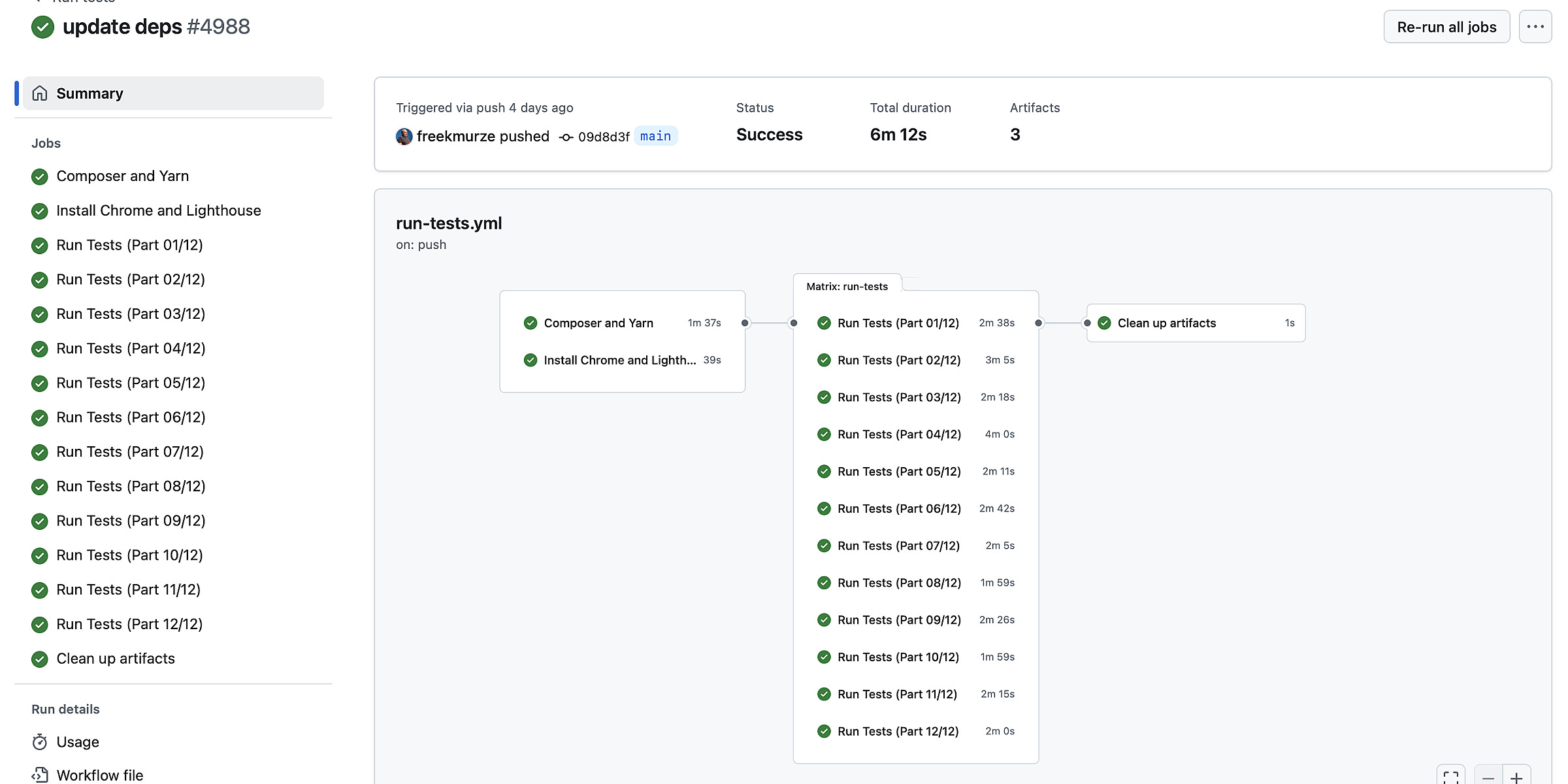
Task: Open the three-dot more options menu
Action: point(1535,27)
